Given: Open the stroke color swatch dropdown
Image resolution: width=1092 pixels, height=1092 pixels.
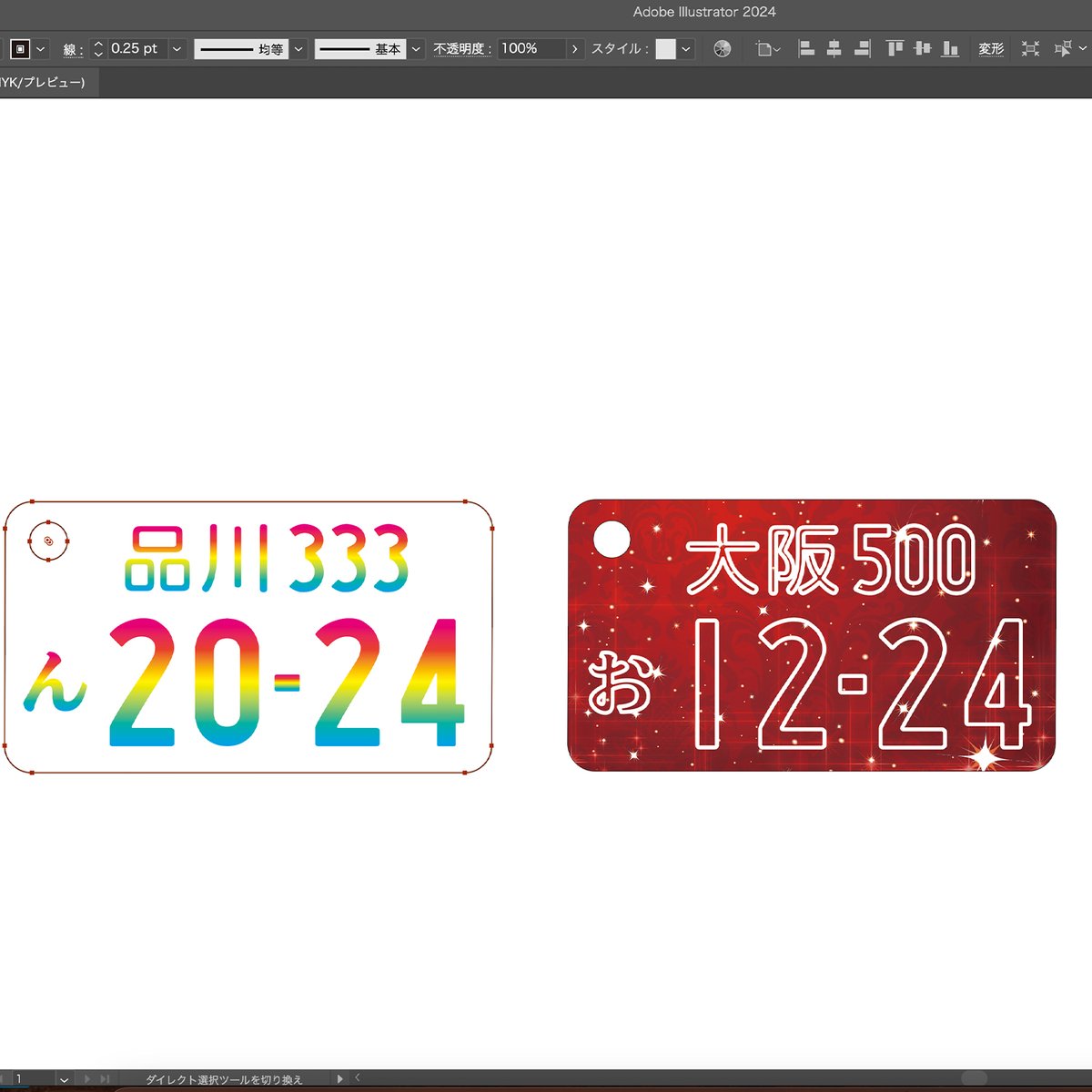Looking at the screenshot, I should point(41,49).
